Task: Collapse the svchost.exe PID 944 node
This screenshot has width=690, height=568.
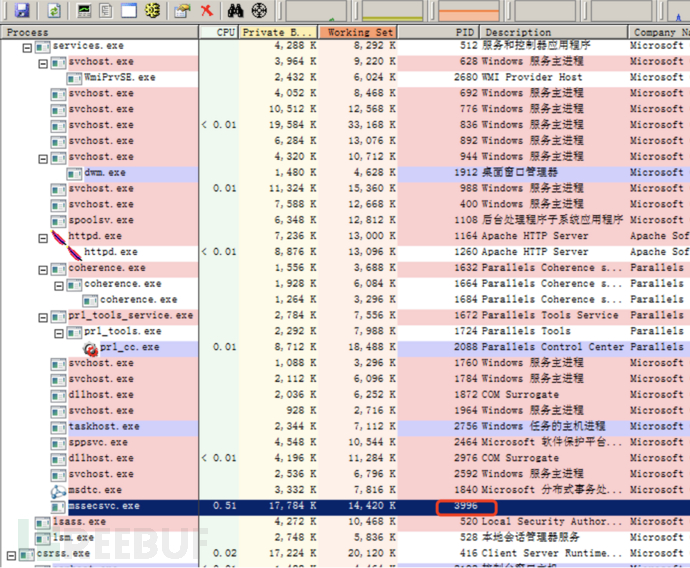Action: [43, 159]
